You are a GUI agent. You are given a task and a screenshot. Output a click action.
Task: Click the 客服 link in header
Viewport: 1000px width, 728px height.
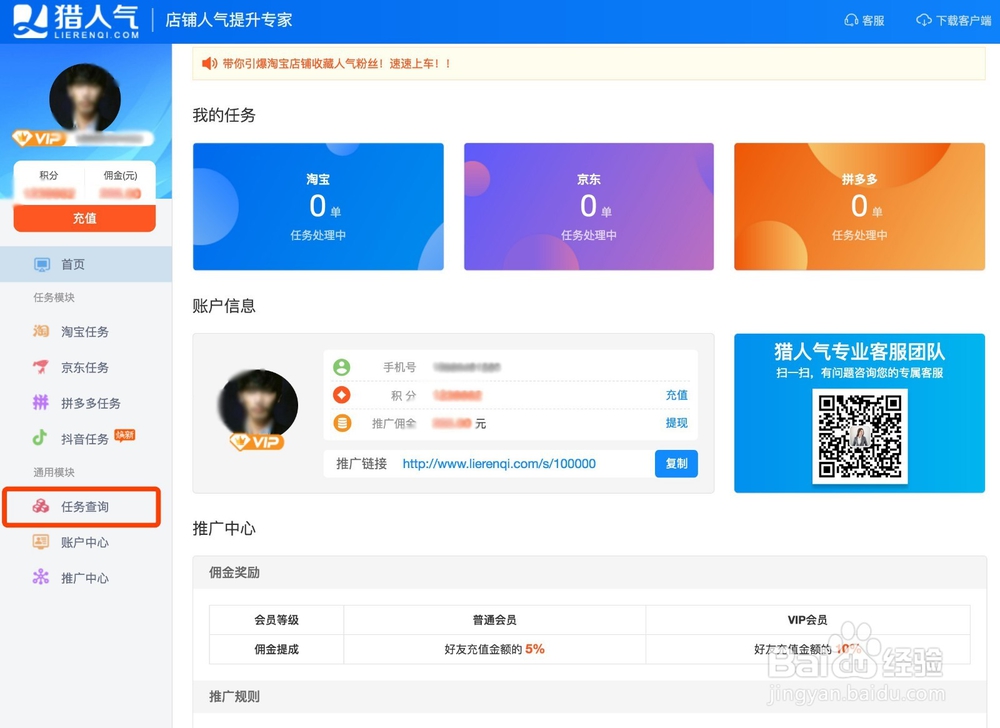864,20
